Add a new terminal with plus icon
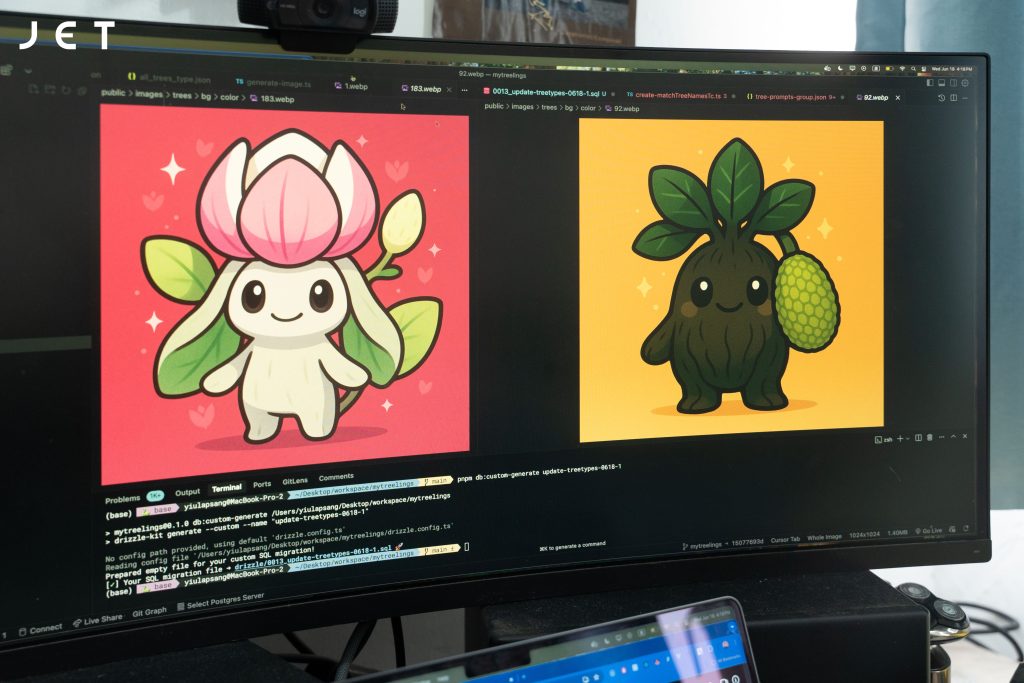This screenshot has height=683, width=1024. 900,439
